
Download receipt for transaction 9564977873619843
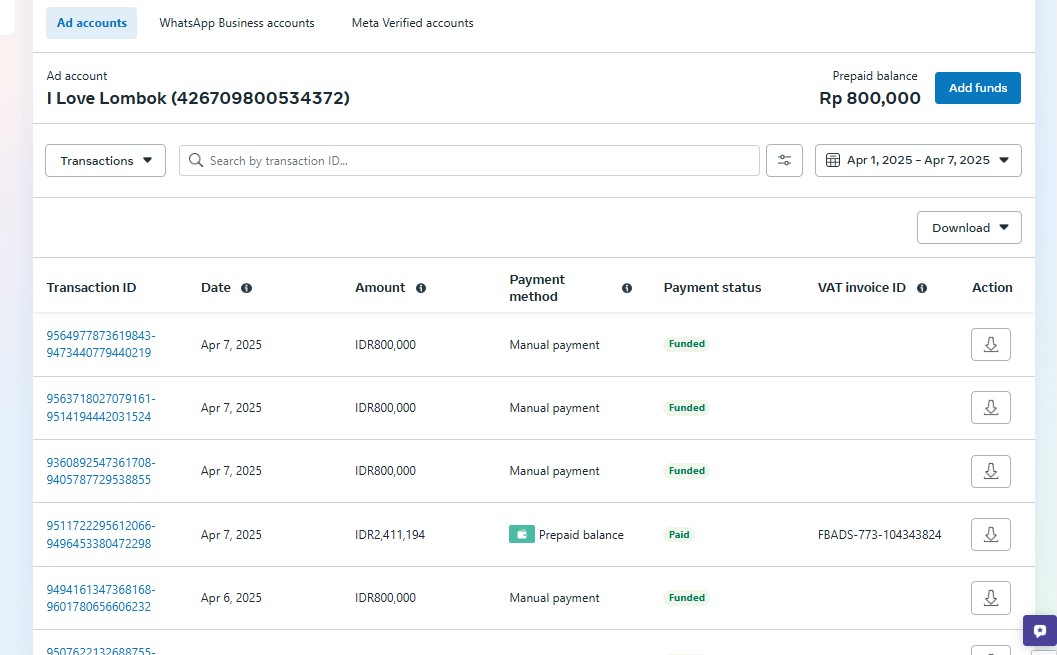(x=990, y=344)
